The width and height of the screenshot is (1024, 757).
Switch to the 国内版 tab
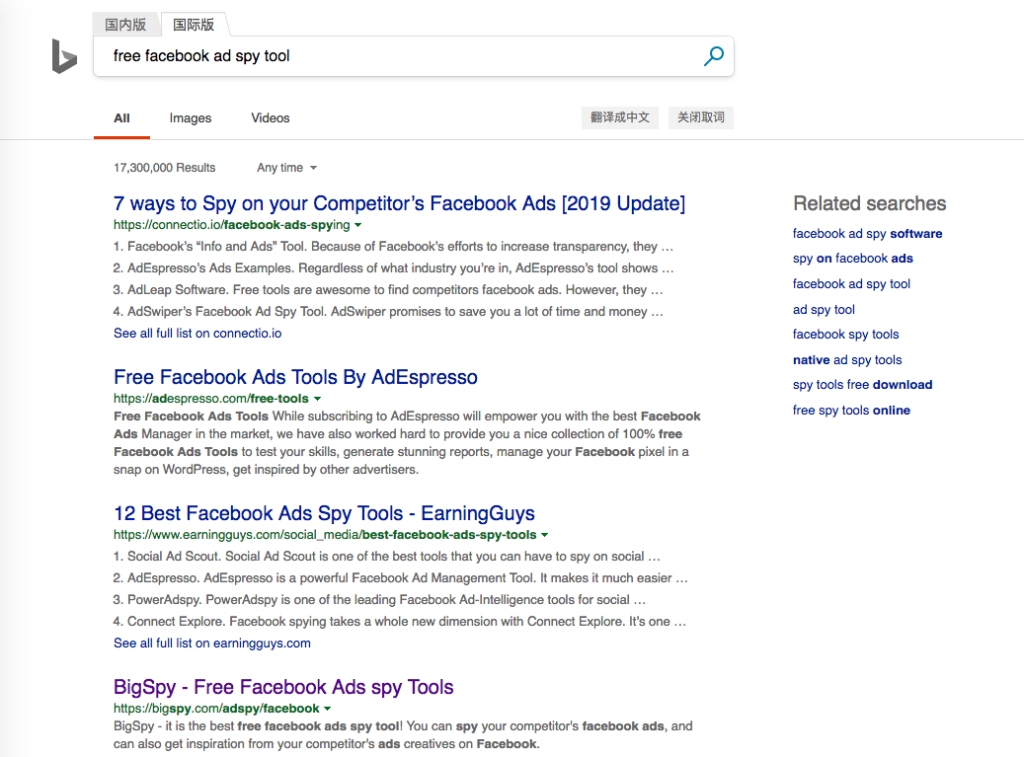125,25
